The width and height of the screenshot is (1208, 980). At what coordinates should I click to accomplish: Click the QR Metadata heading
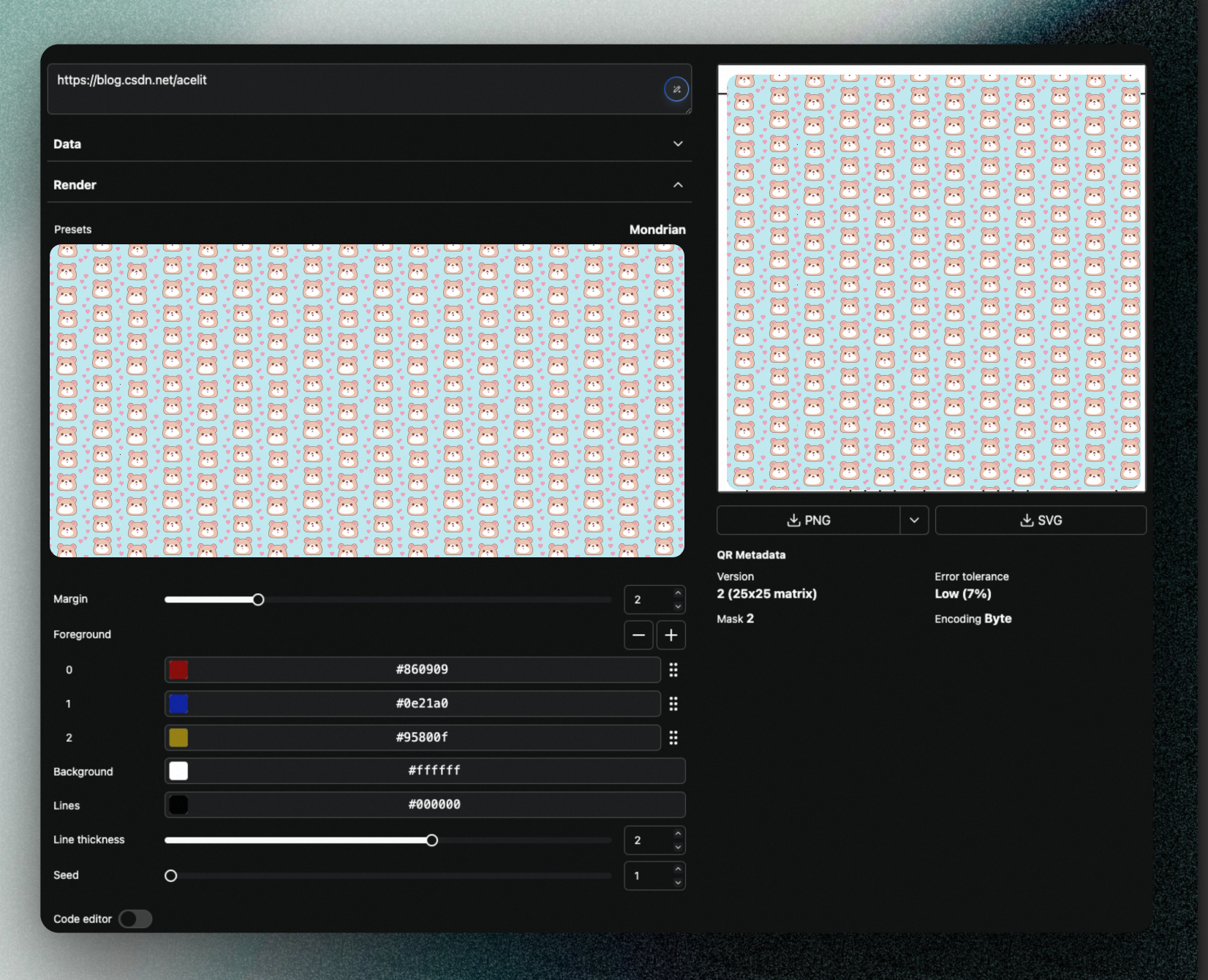click(x=751, y=555)
